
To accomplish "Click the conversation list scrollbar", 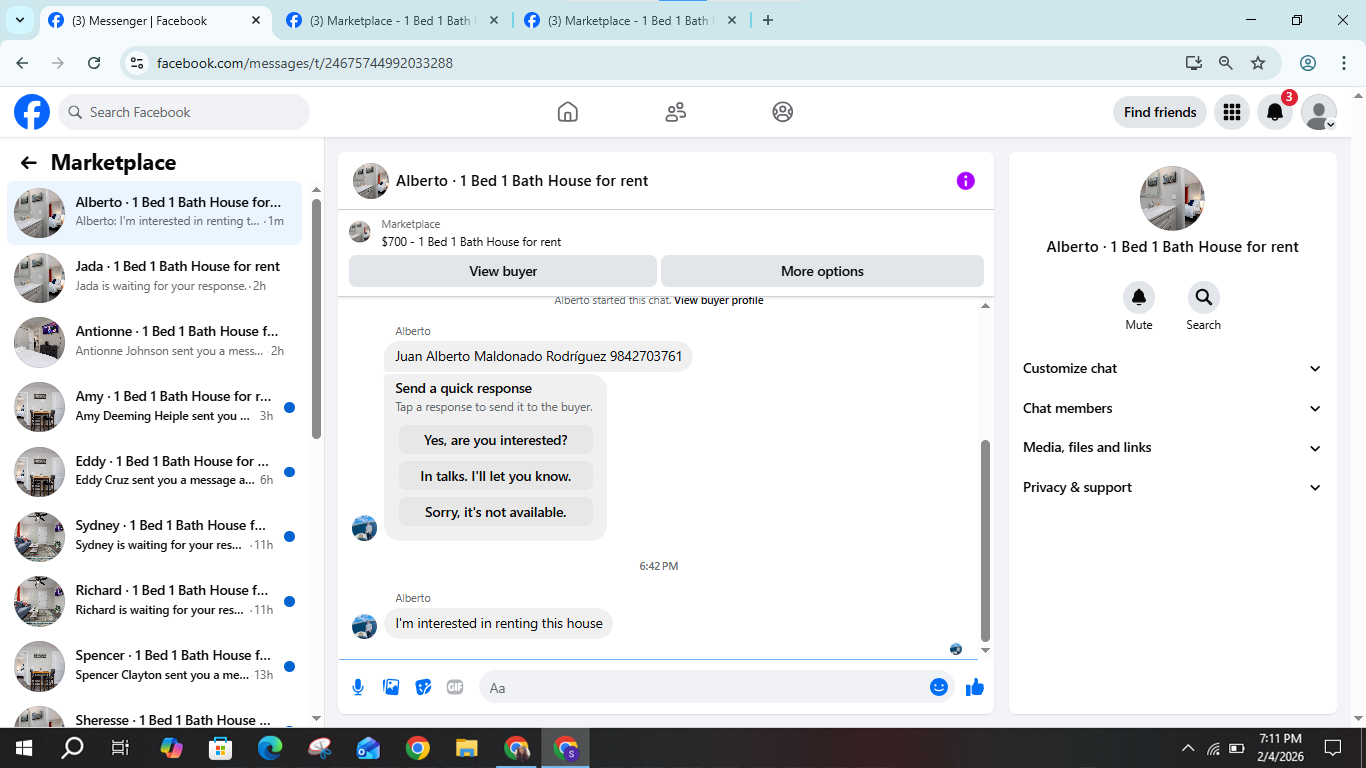I will click(x=316, y=318).
